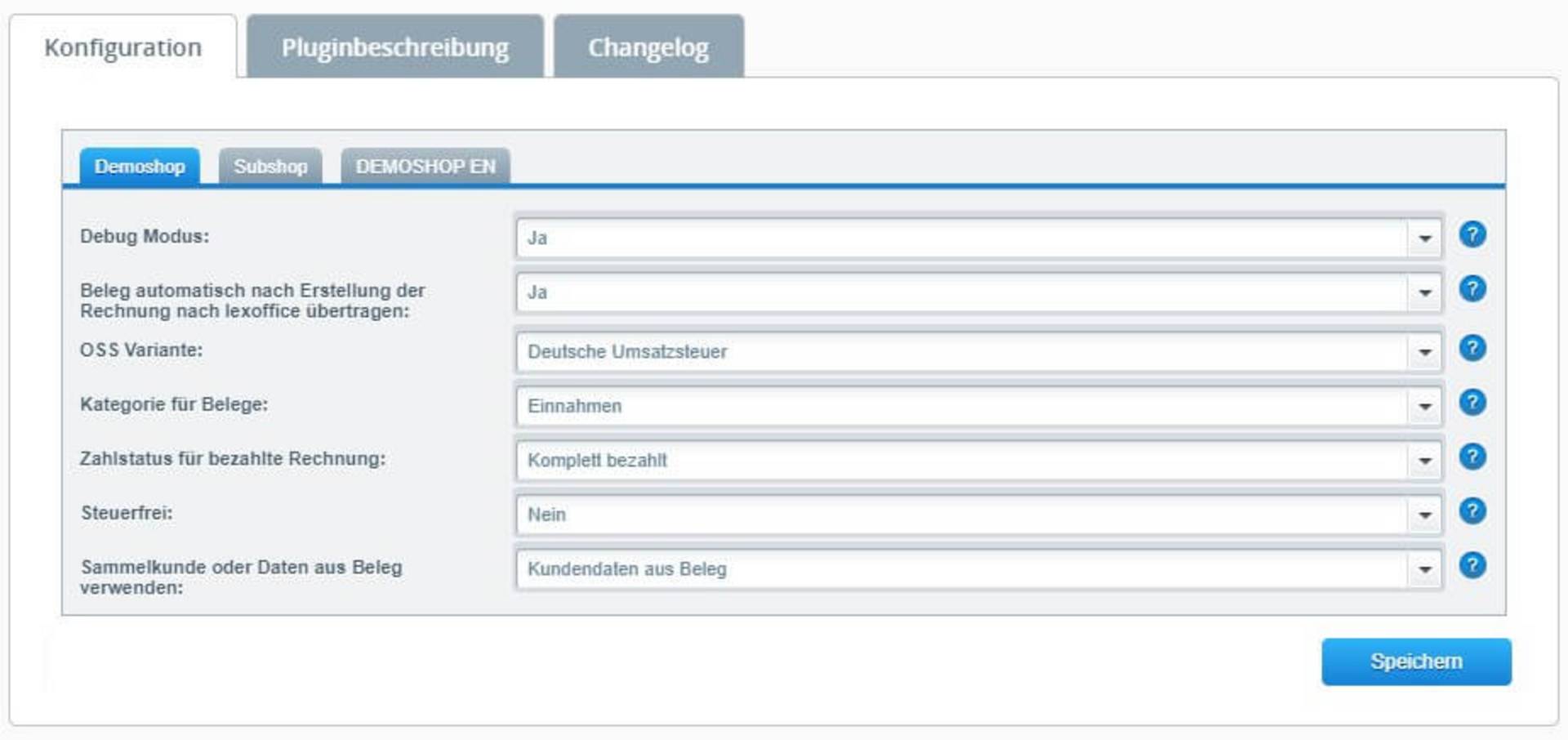This screenshot has width=1568, height=740.
Task: Open help for Zahlstatus für bezahlte Rechnung
Action: [1472, 457]
